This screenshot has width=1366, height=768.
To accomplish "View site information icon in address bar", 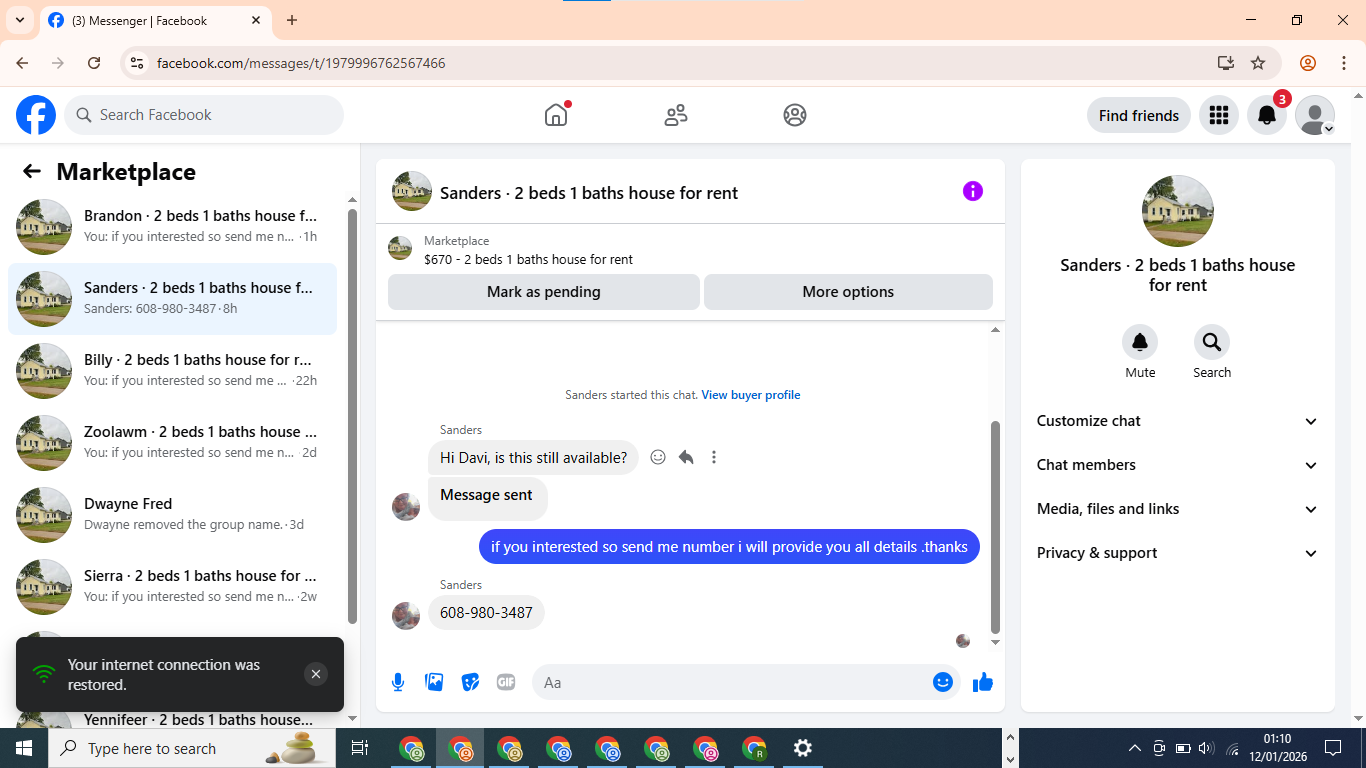I will pyautogui.click(x=138, y=63).
